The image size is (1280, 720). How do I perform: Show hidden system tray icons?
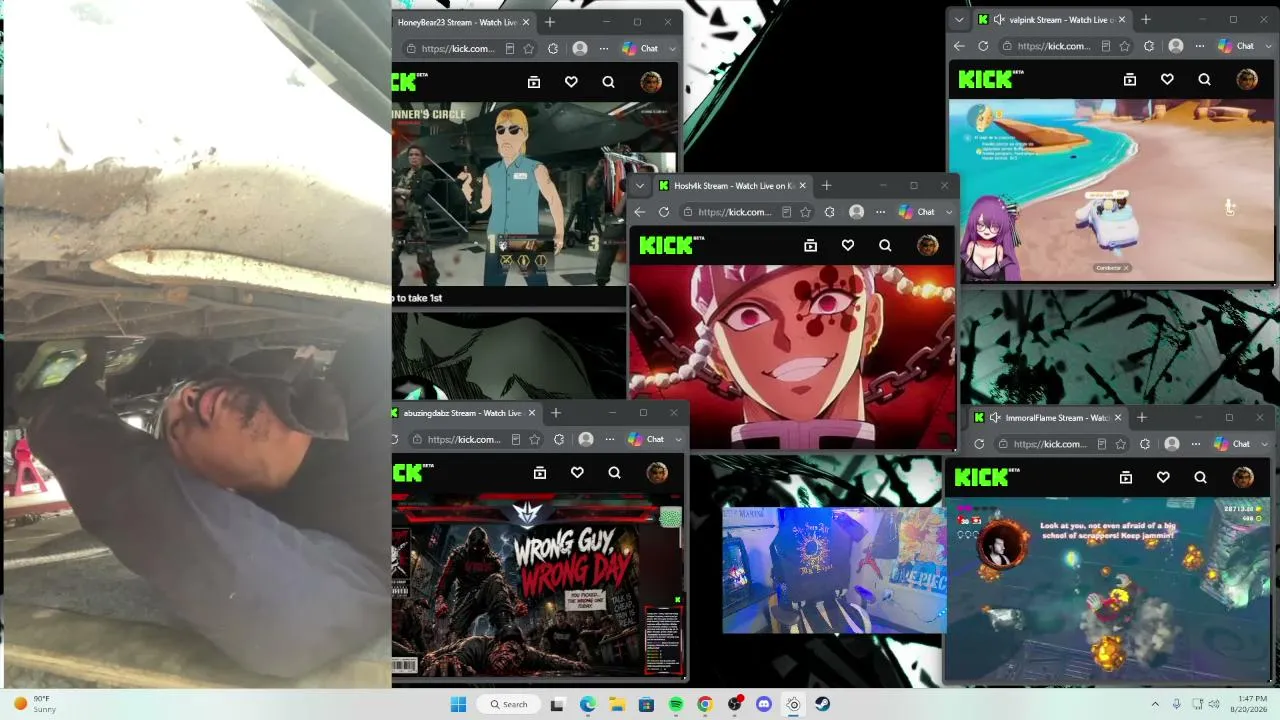click(1155, 704)
